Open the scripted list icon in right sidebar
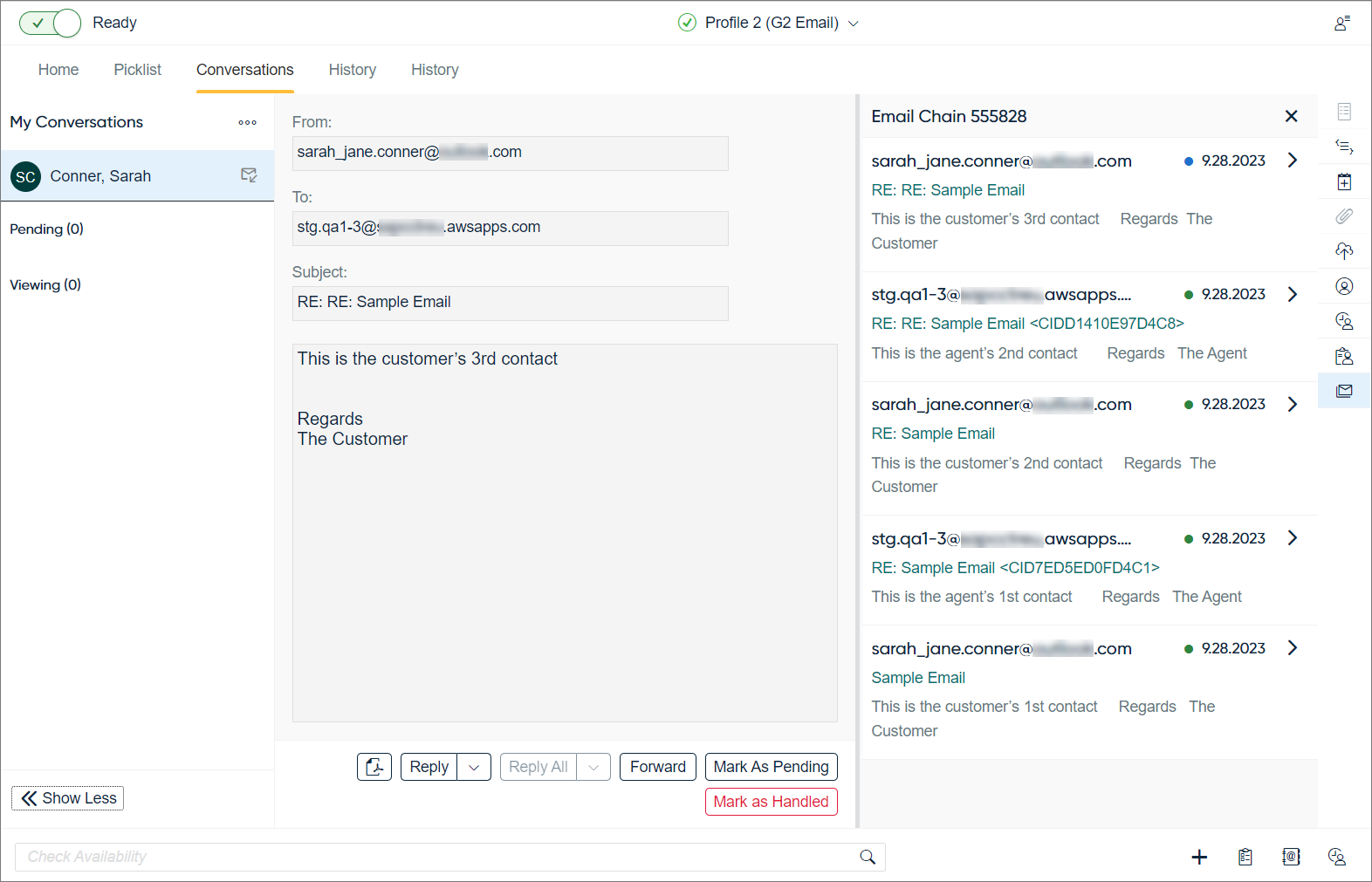The width and height of the screenshot is (1372, 882). 1344,147
